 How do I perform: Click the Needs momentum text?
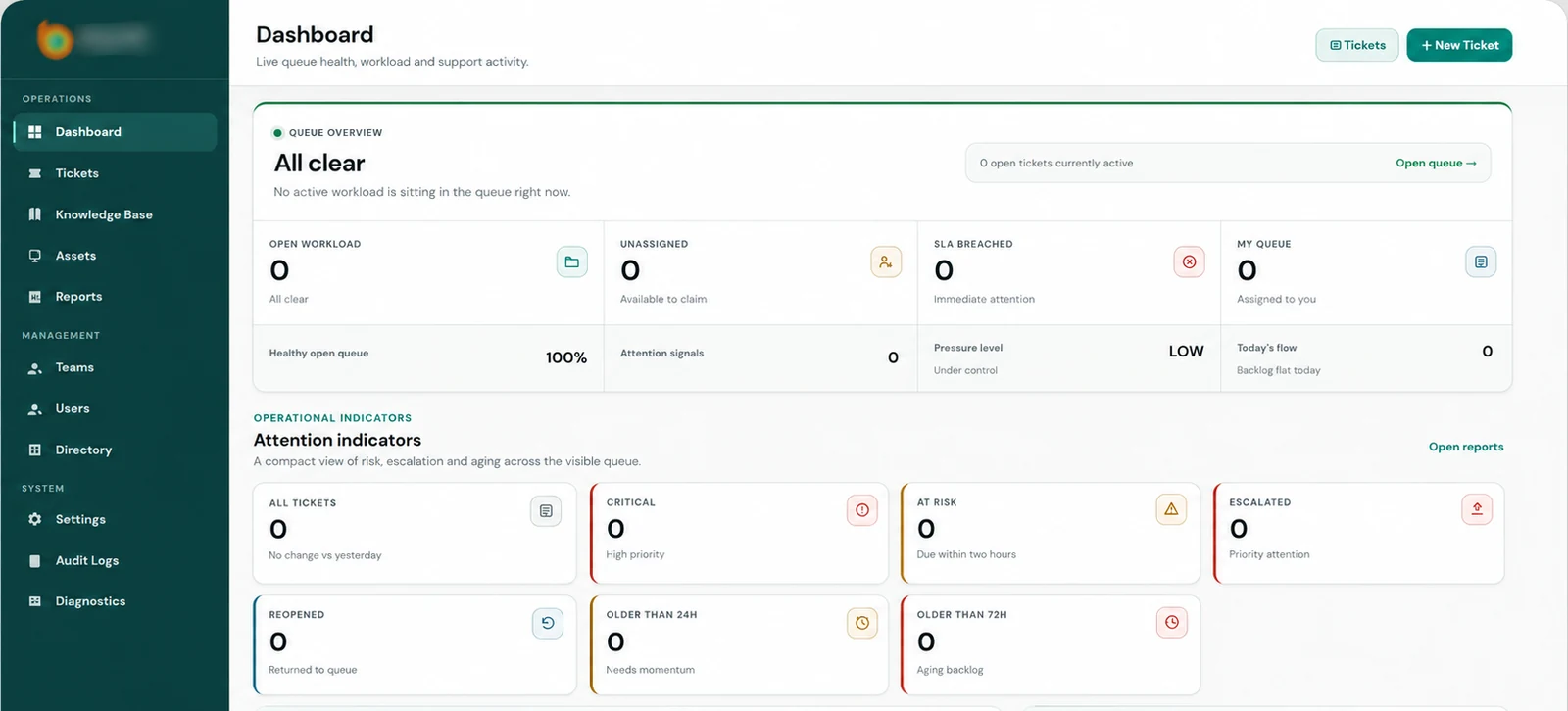(x=650, y=671)
